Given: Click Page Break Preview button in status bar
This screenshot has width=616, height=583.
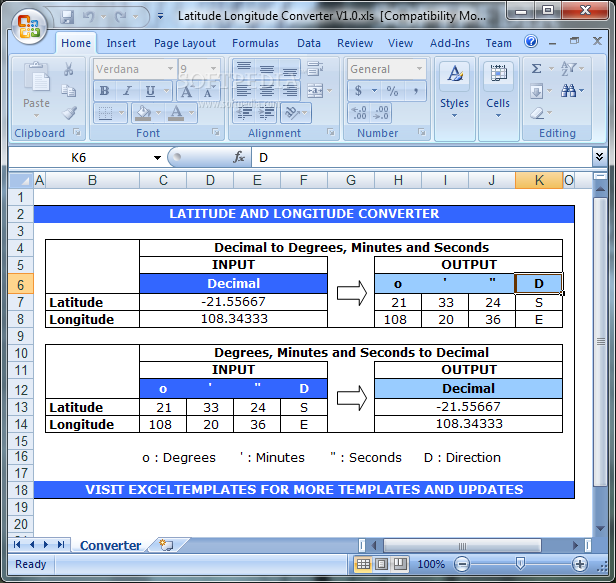Looking at the screenshot, I should pyautogui.click(x=400, y=565).
